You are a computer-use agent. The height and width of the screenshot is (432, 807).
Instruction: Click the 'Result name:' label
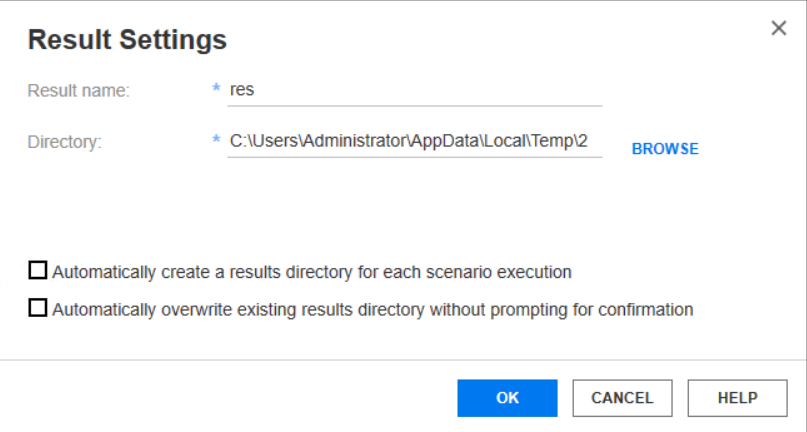pyautogui.click(x=79, y=90)
